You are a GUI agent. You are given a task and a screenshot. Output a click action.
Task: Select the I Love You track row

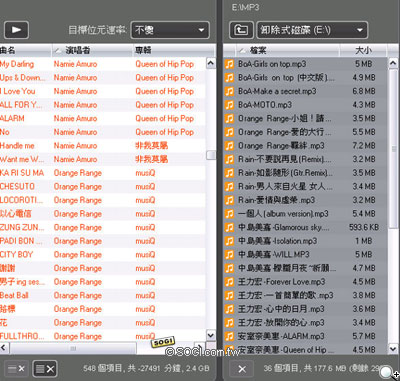(103, 91)
